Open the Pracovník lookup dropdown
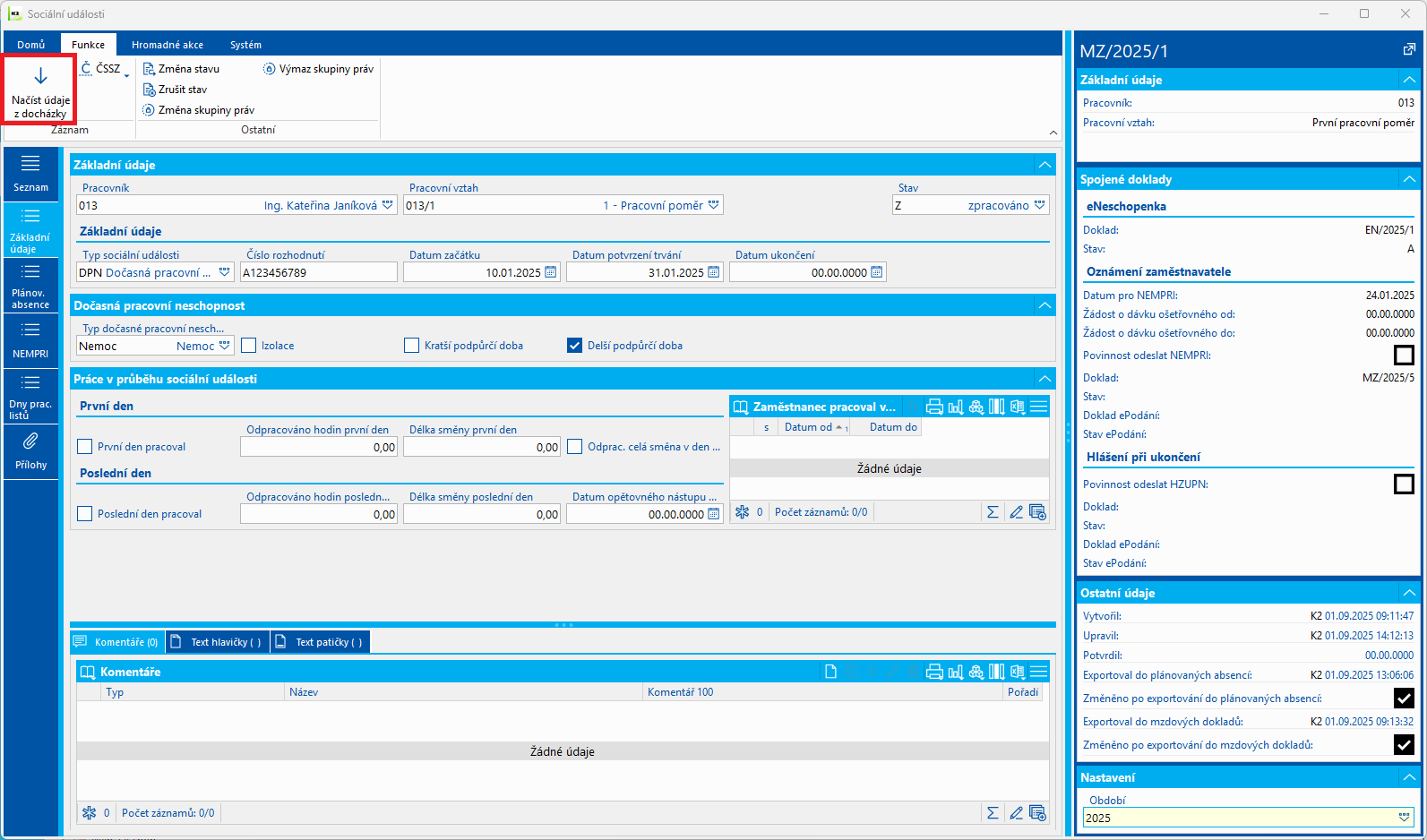The height and width of the screenshot is (840, 1427). (x=388, y=205)
